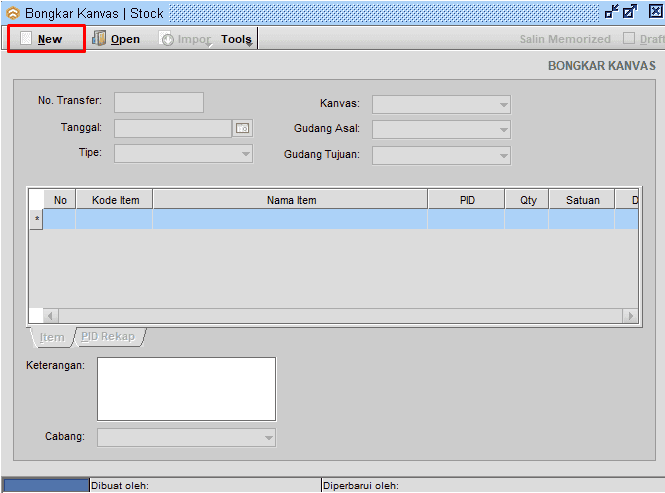
Task: Switch to the Item tab
Action: pos(52,337)
